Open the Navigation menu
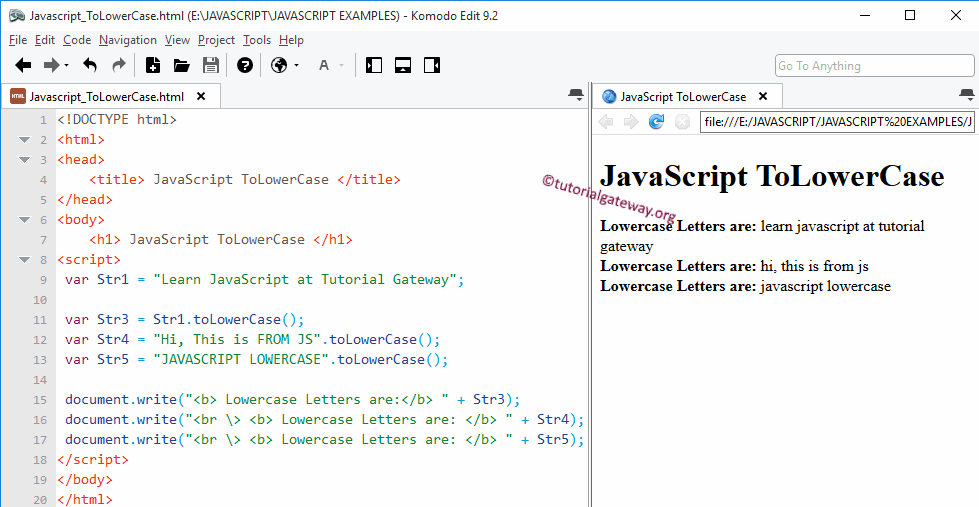This screenshot has height=507, width=979. 127,40
